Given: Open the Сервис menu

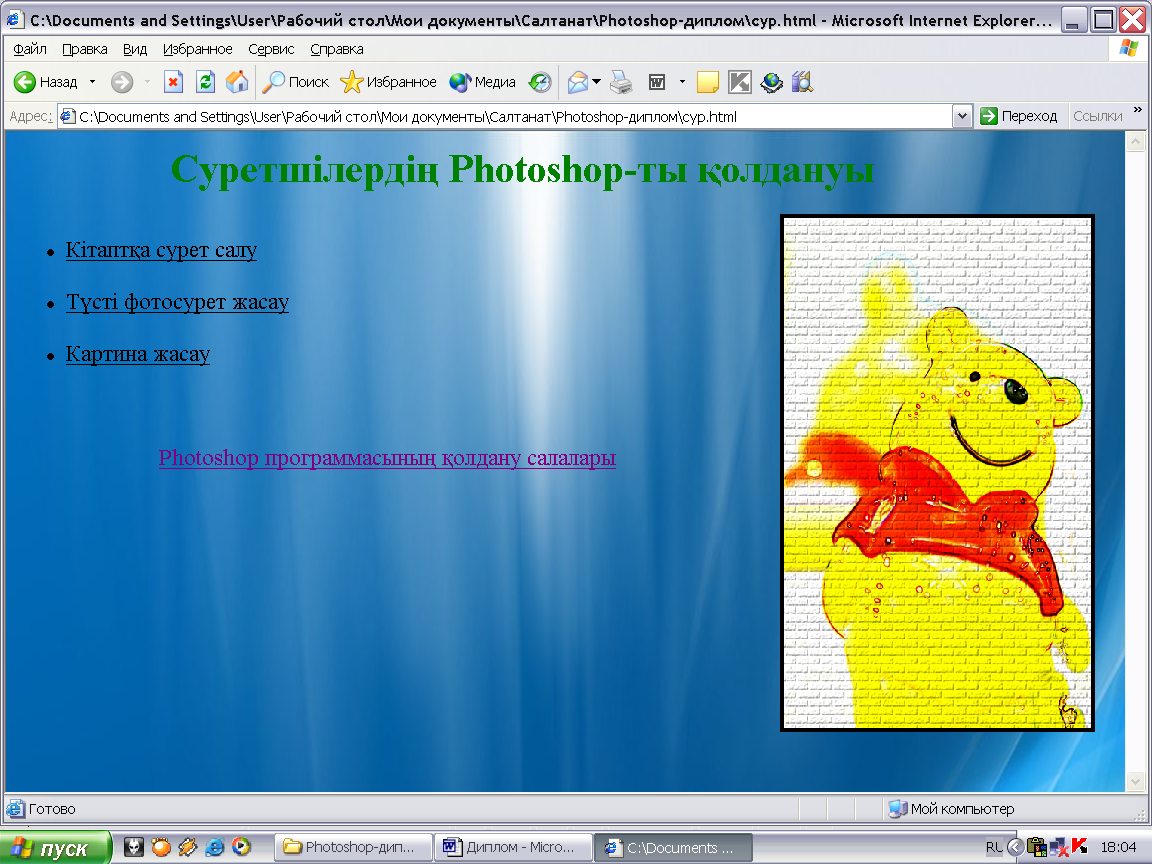Looking at the screenshot, I should pyautogui.click(x=271, y=49).
